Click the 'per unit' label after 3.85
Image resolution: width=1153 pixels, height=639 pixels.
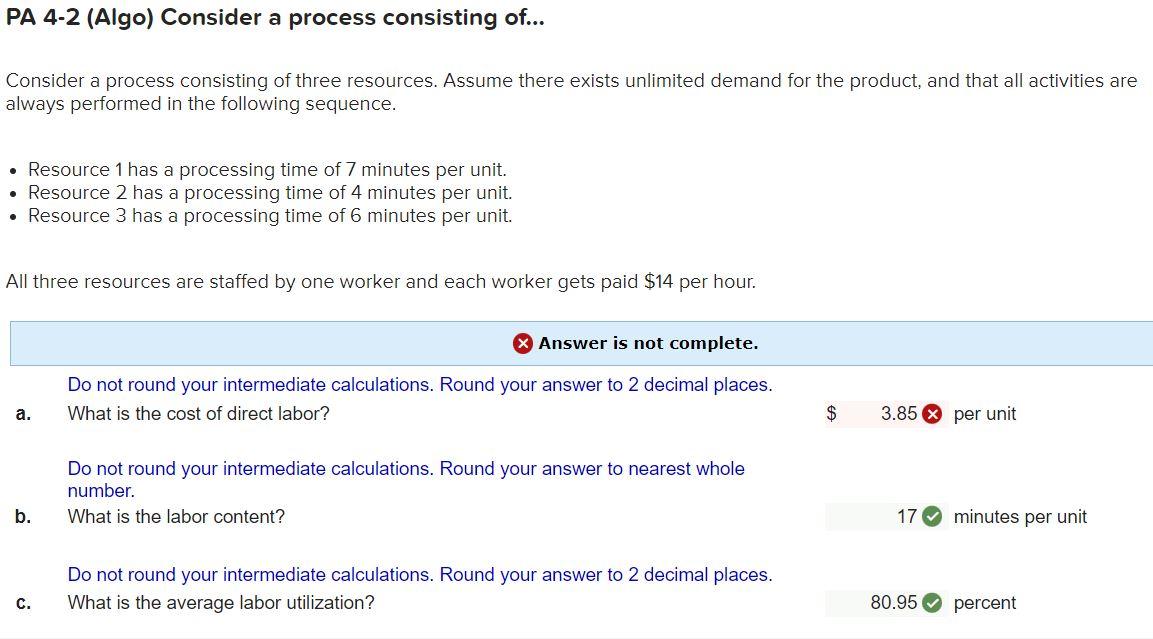click(986, 413)
